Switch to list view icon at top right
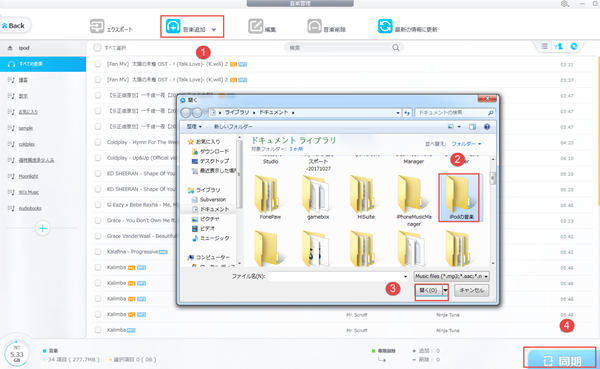This screenshot has width=600, height=369. (544, 46)
